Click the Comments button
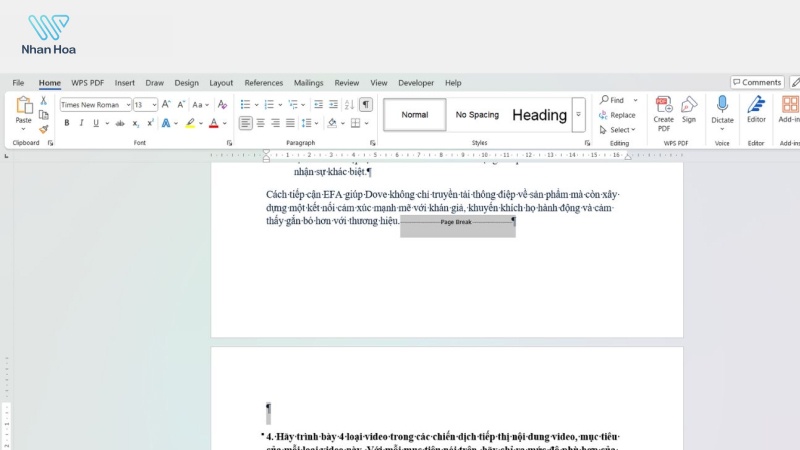 coord(757,82)
